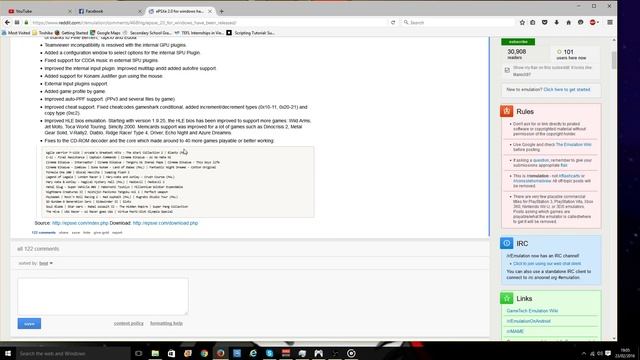The width and height of the screenshot is (640, 360).
Task: Toggle show my flair checkbox
Action: point(507,70)
